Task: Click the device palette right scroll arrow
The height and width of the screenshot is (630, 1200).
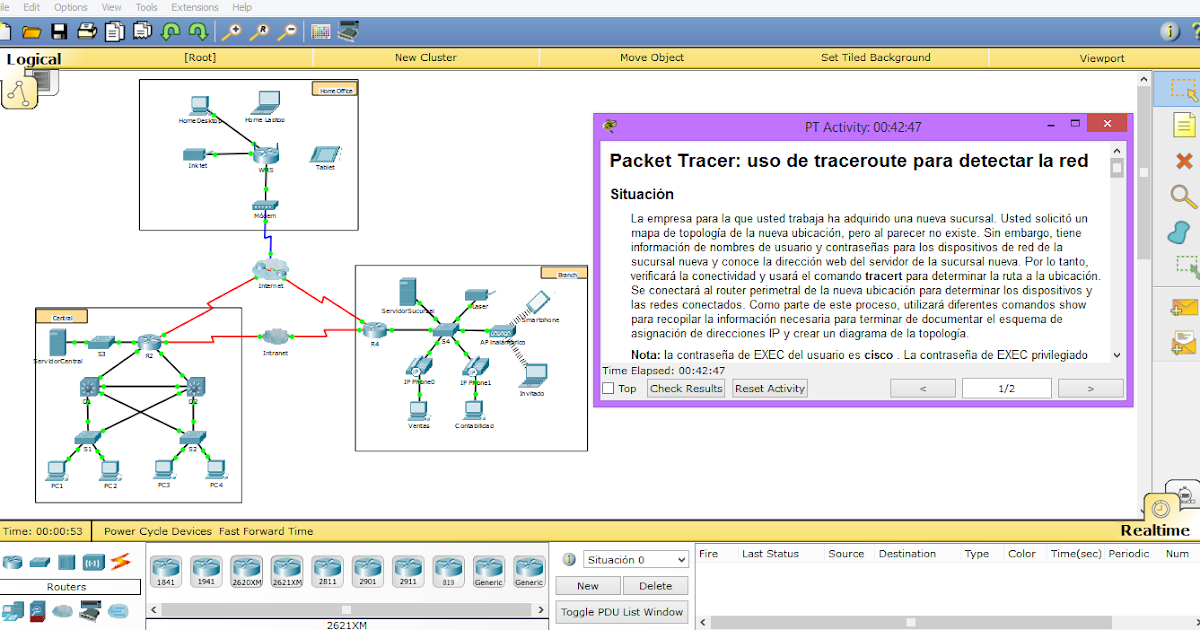Action: pyautogui.click(x=540, y=608)
